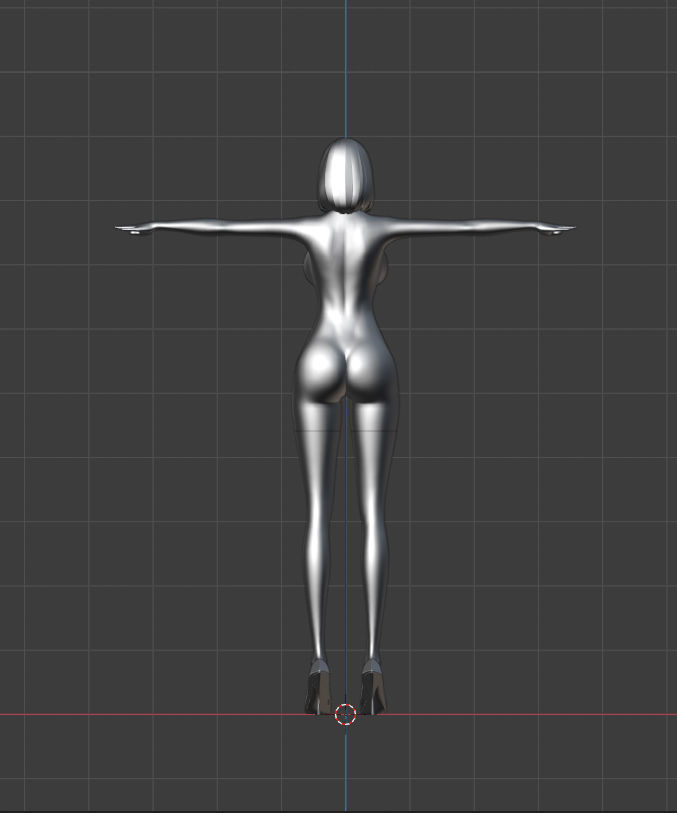This screenshot has height=813, width=677.
Task: Click the red-white 3D cursor at origin
Action: (x=345, y=714)
